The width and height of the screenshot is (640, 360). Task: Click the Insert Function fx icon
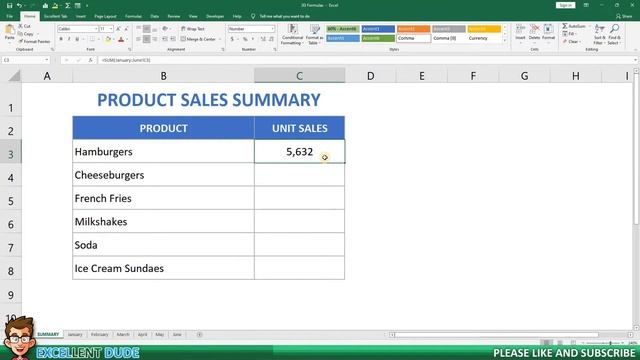point(90,60)
